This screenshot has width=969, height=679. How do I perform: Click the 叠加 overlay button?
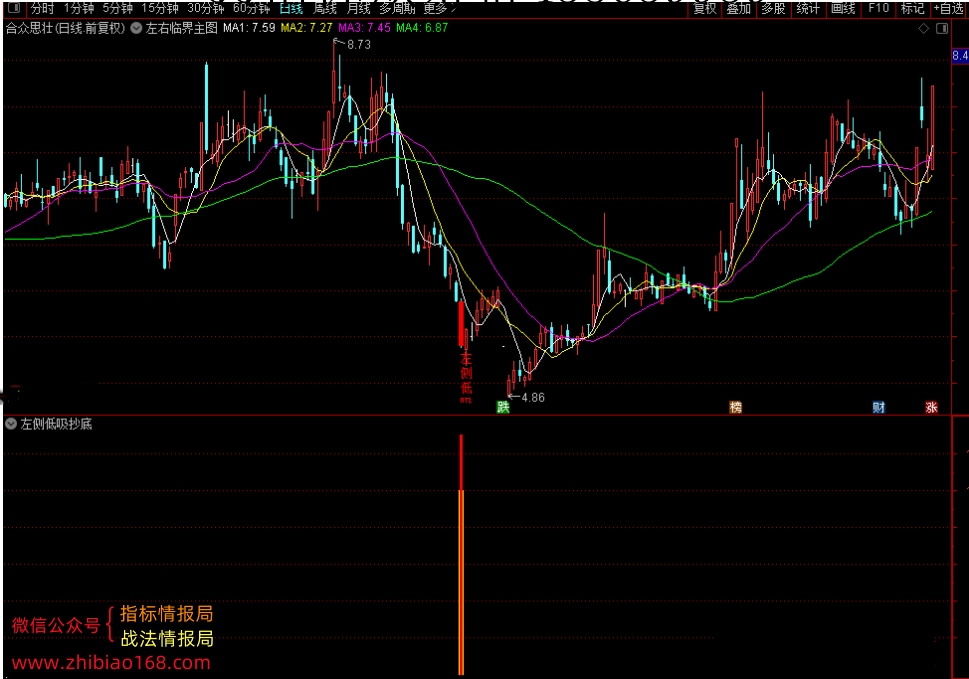[738, 9]
